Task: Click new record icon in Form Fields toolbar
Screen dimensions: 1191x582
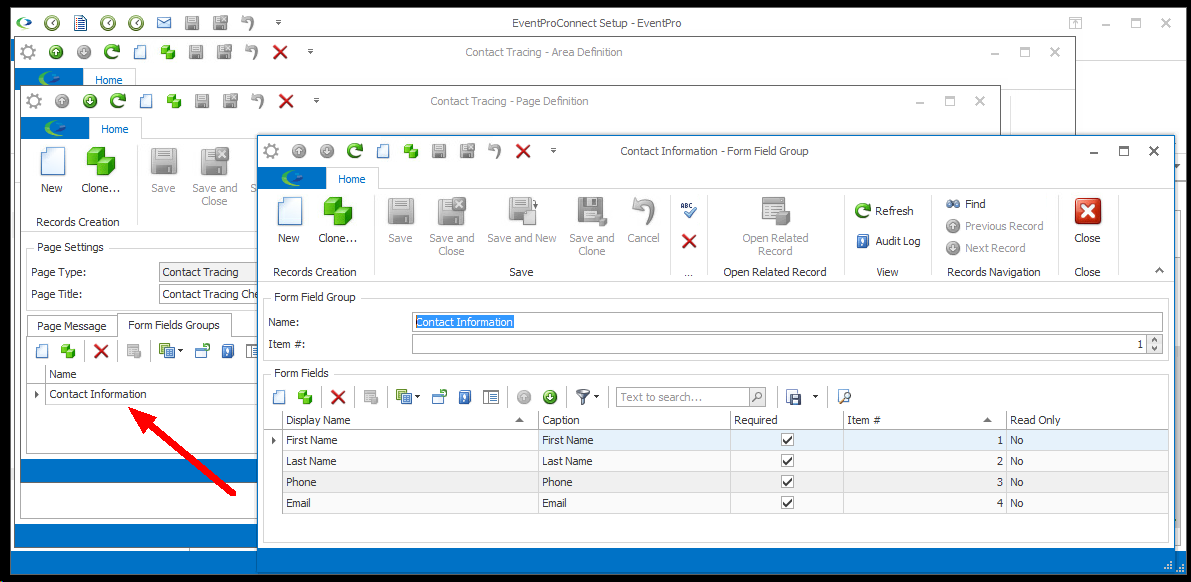Action: 279,397
